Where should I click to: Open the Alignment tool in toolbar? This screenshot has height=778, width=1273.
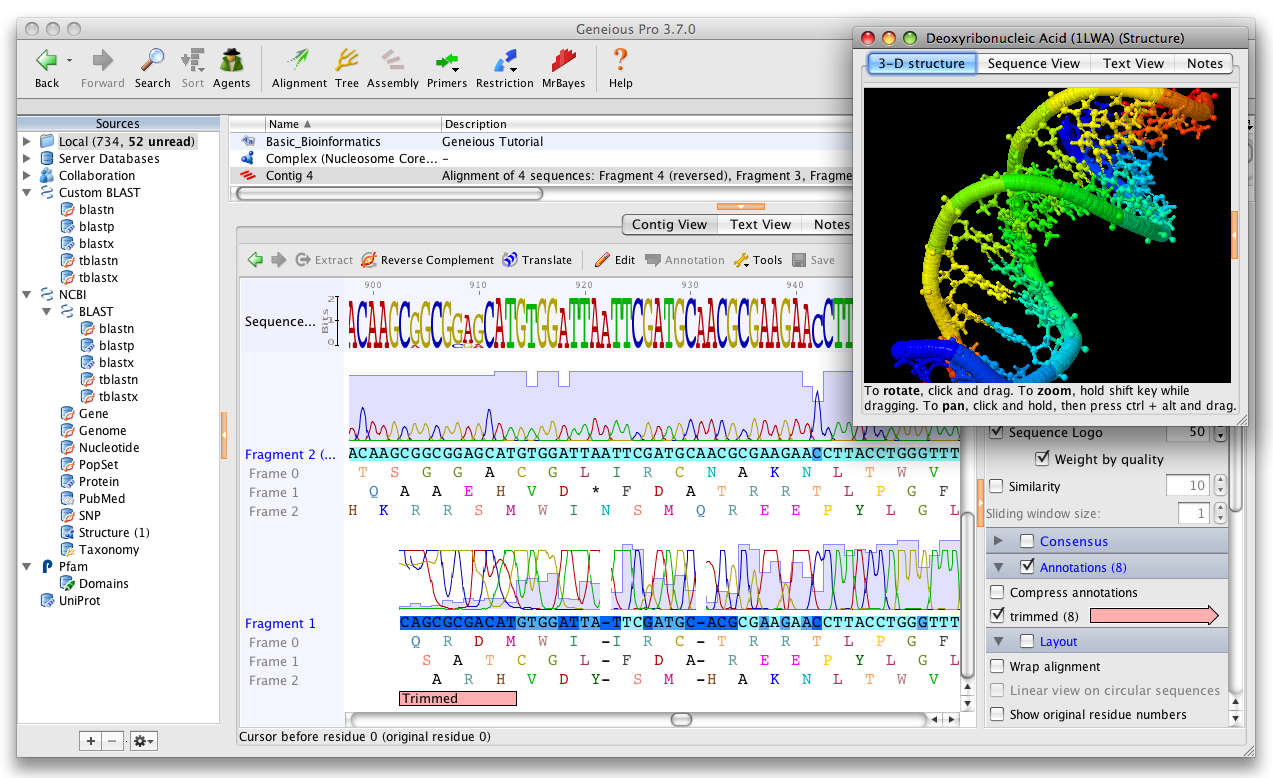click(x=298, y=67)
